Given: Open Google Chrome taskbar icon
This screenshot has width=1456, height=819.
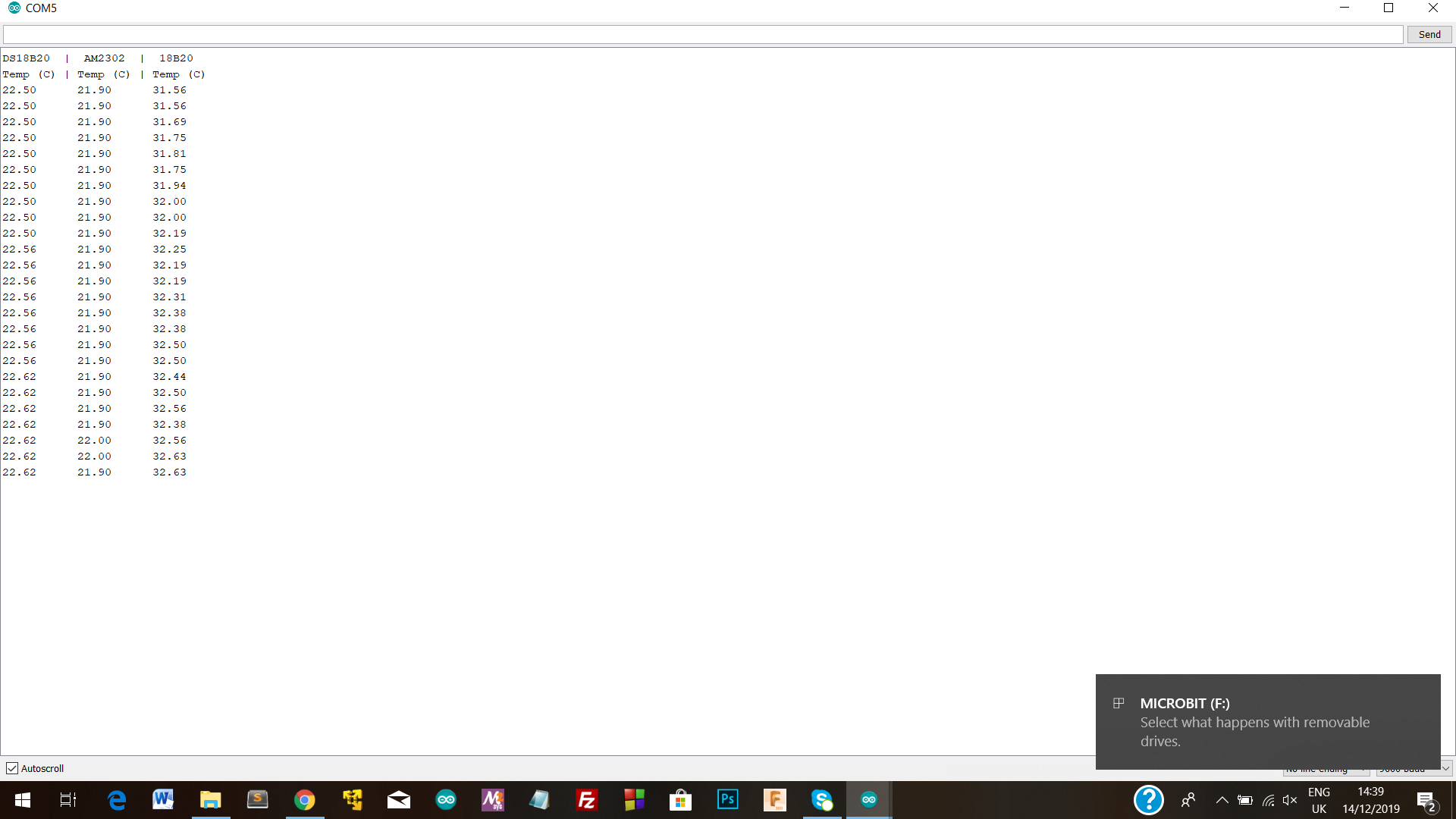Looking at the screenshot, I should point(305,800).
